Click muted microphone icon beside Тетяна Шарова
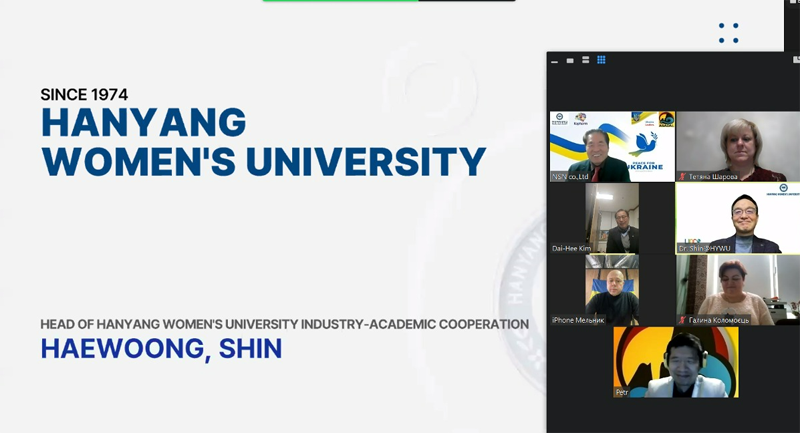 (682, 176)
